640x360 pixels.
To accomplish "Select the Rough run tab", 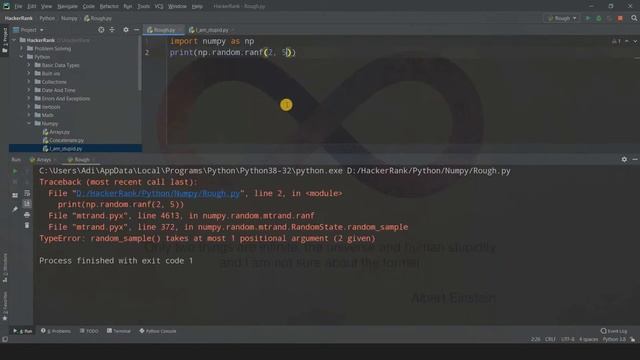I will coord(80,160).
